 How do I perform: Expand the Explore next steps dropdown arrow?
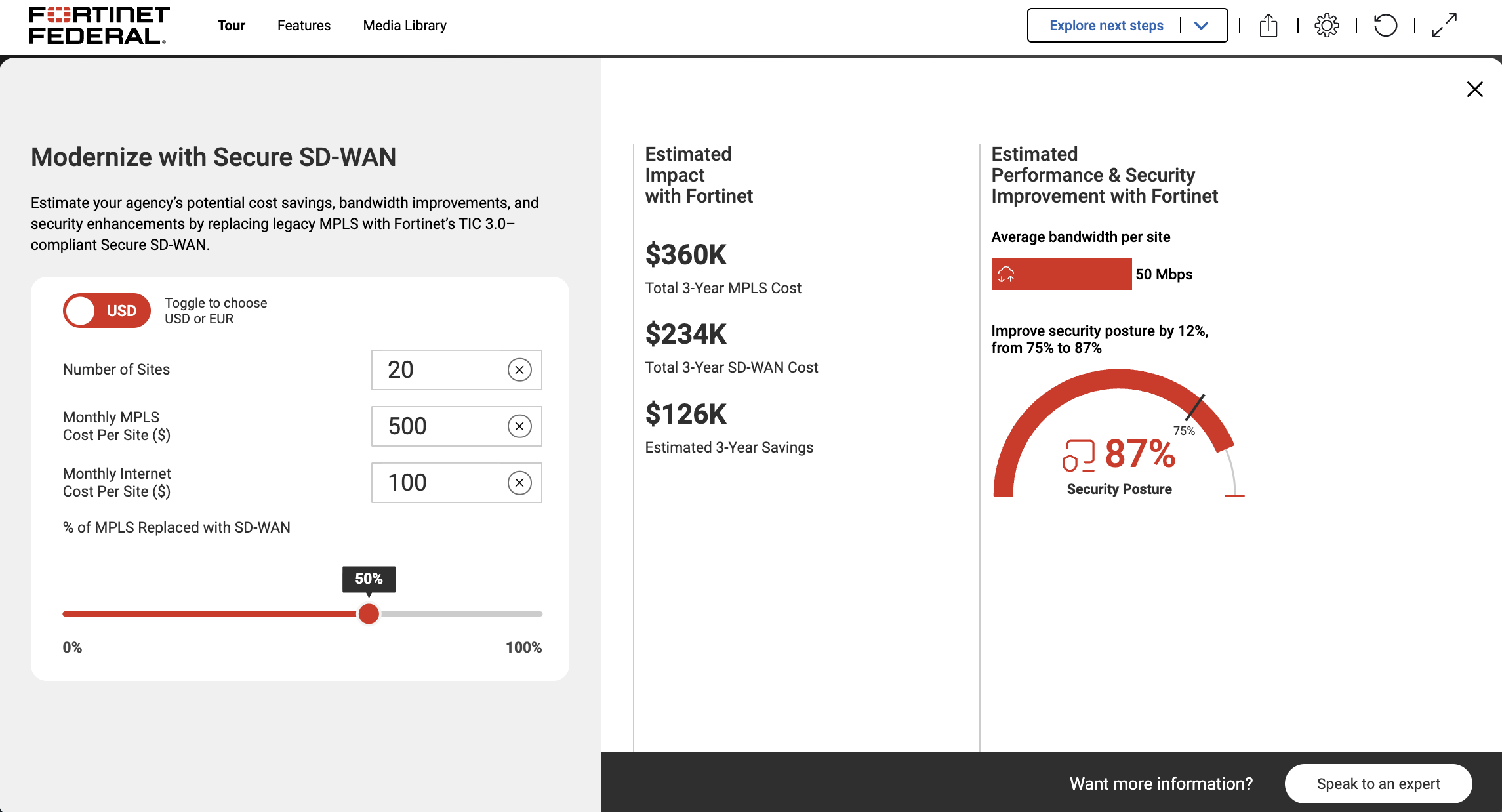click(x=1201, y=26)
